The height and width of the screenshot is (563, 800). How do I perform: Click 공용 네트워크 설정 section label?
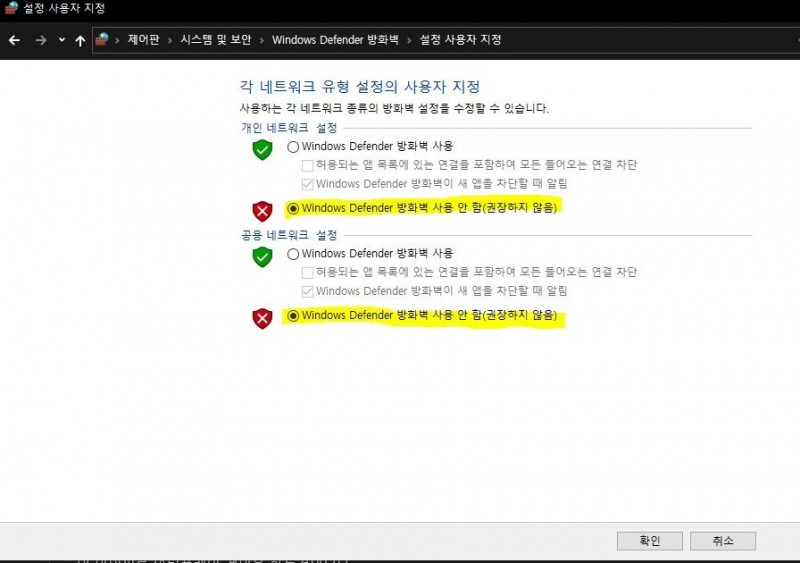[289, 235]
